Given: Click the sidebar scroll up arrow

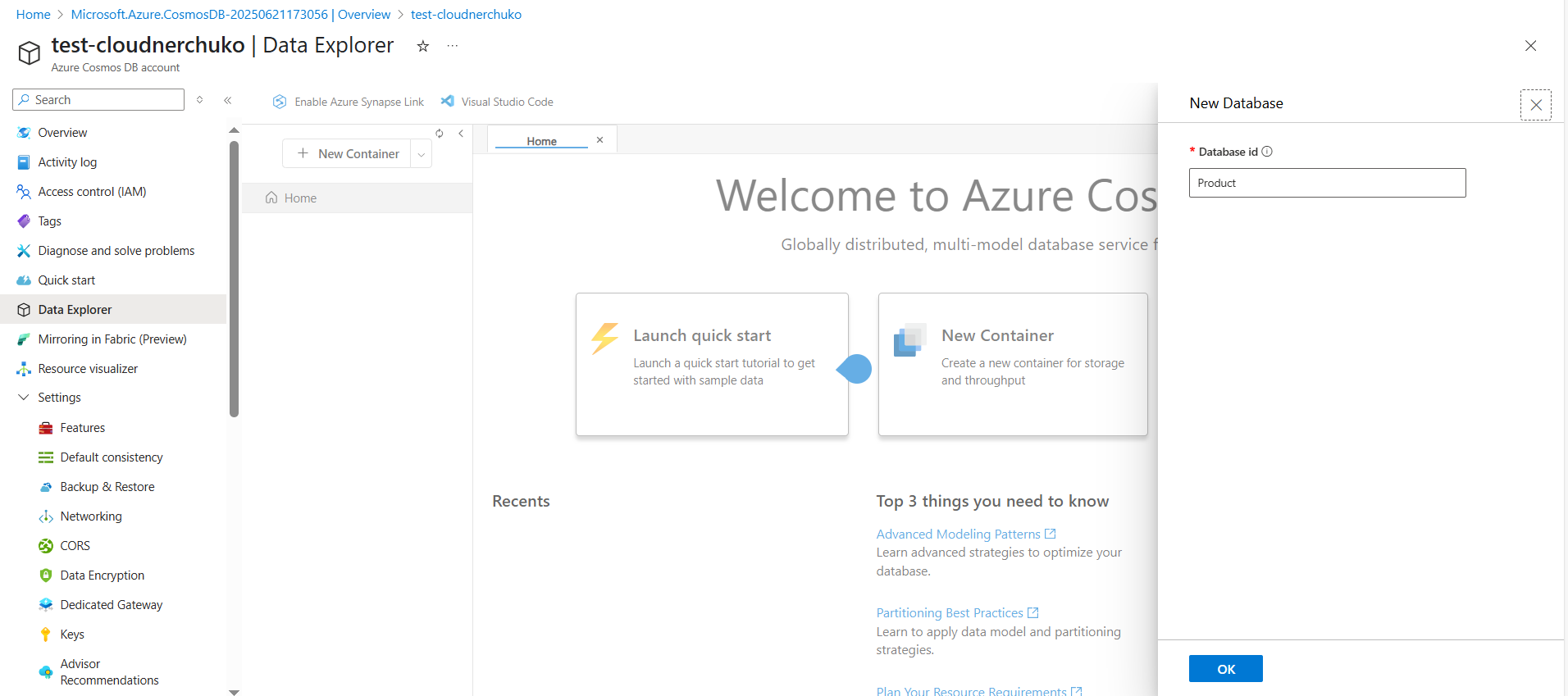Looking at the screenshot, I should (234, 130).
